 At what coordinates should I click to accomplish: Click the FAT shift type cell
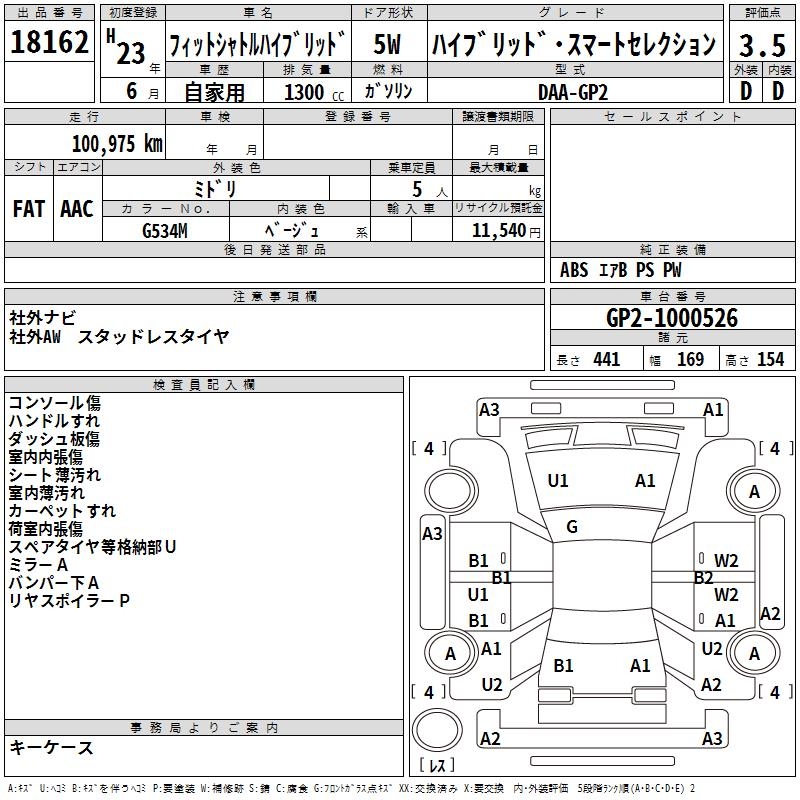[x=28, y=208]
